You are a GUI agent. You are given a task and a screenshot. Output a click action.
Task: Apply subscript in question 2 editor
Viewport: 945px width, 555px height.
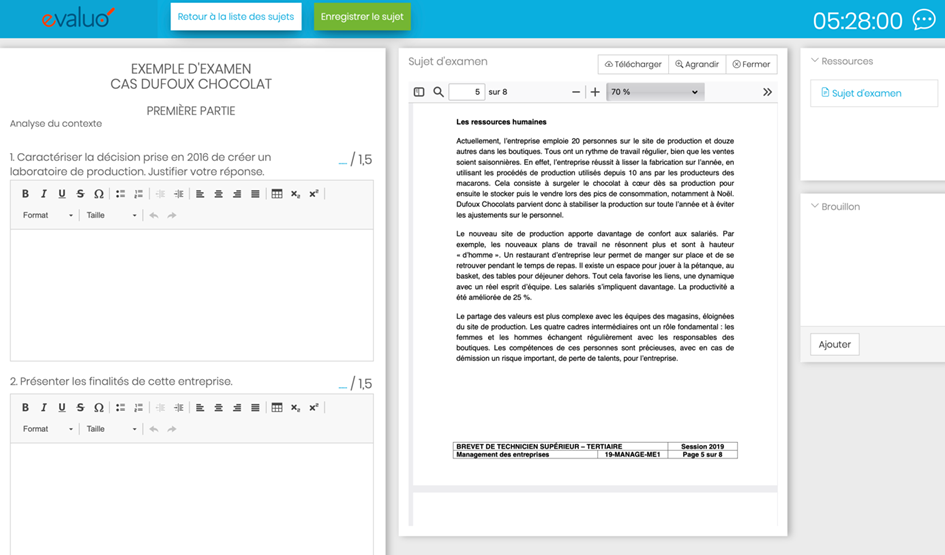click(295, 408)
